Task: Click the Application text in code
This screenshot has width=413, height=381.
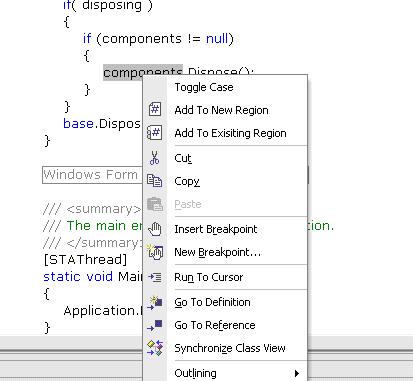Action: pos(99,311)
